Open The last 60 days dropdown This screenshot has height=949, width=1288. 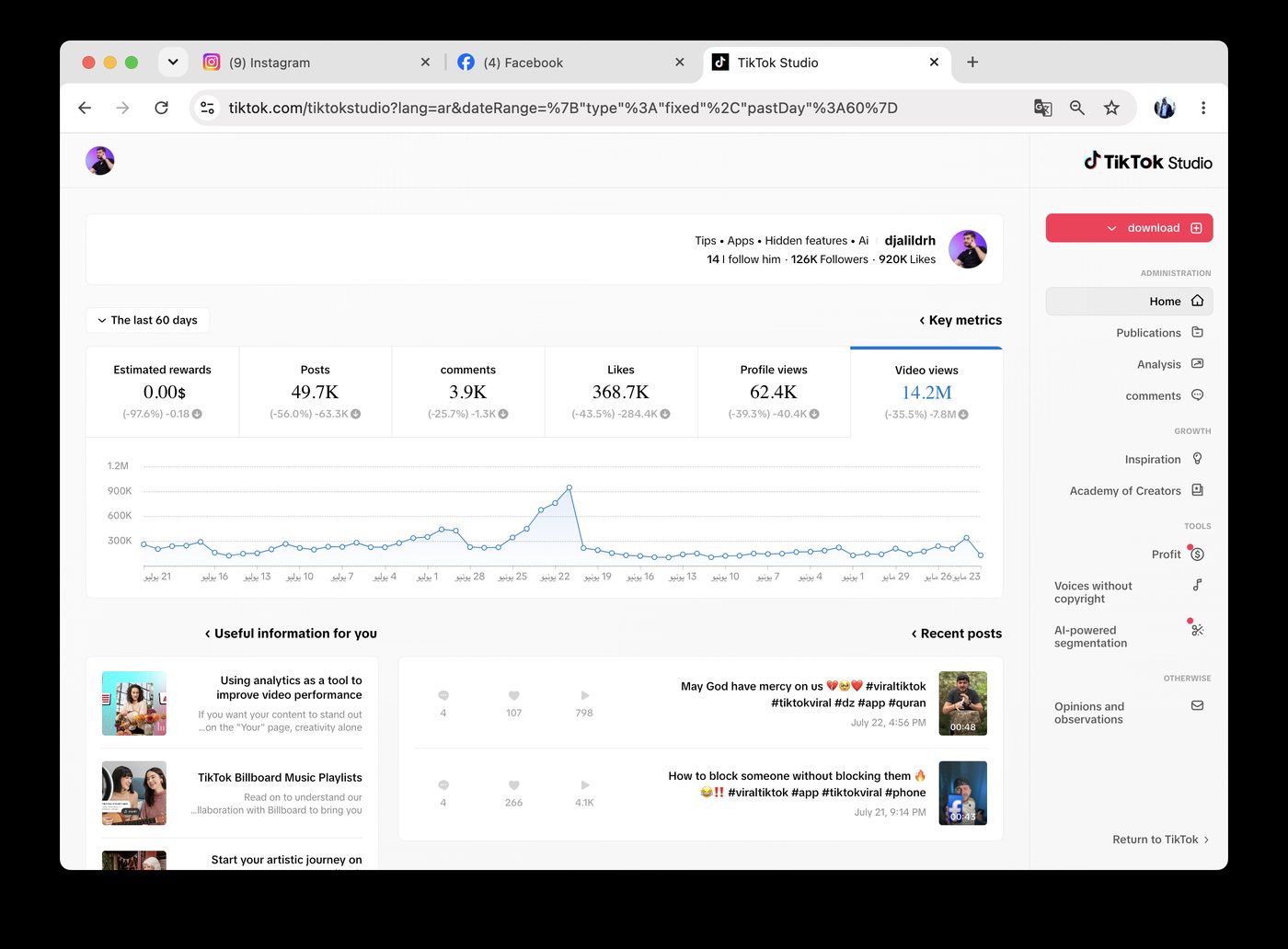(147, 320)
